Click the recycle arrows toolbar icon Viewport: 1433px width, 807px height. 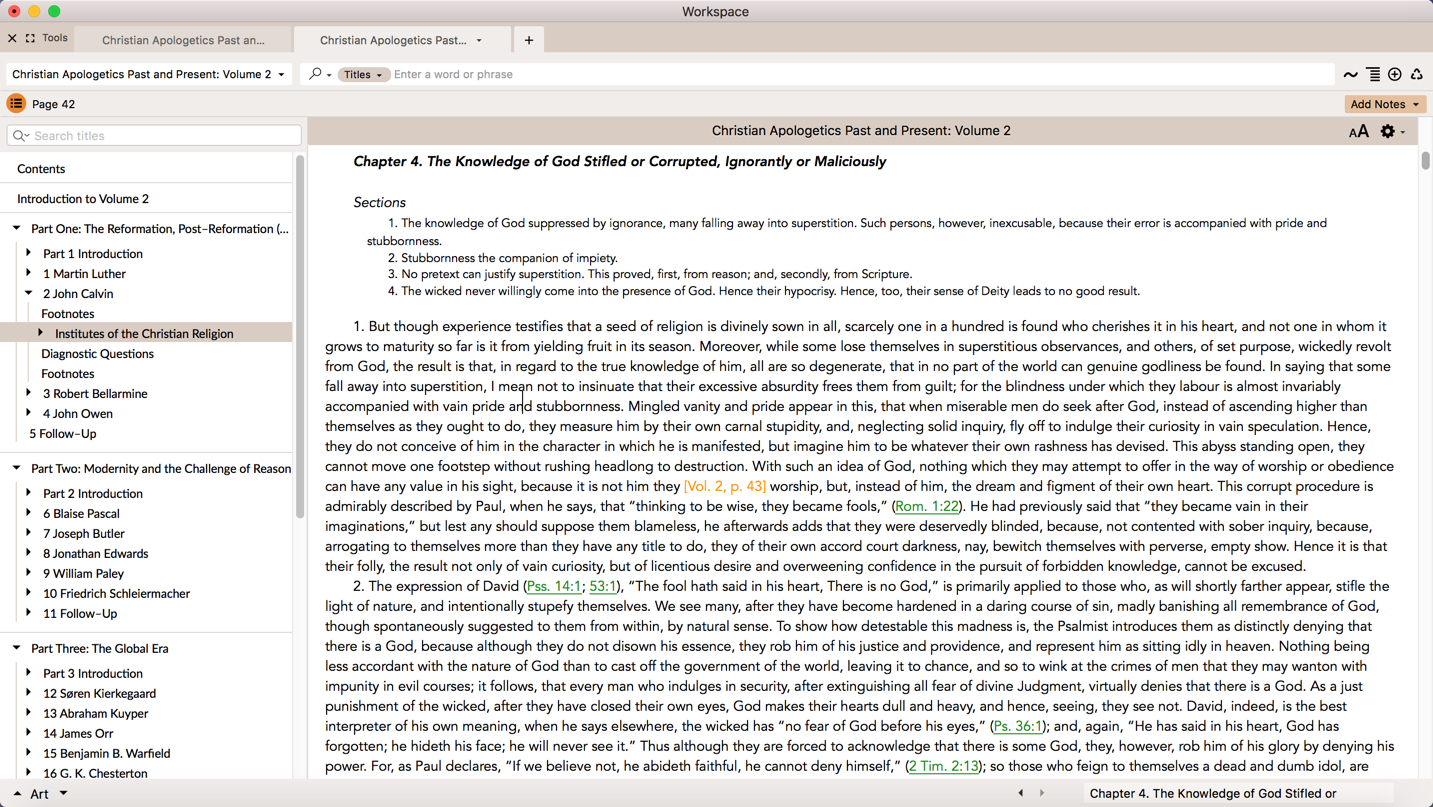1417,75
